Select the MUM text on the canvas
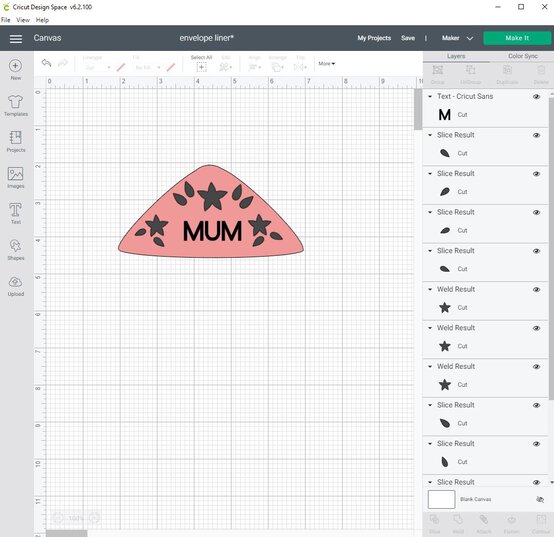The width and height of the screenshot is (554, 537). tap(212, 231)
